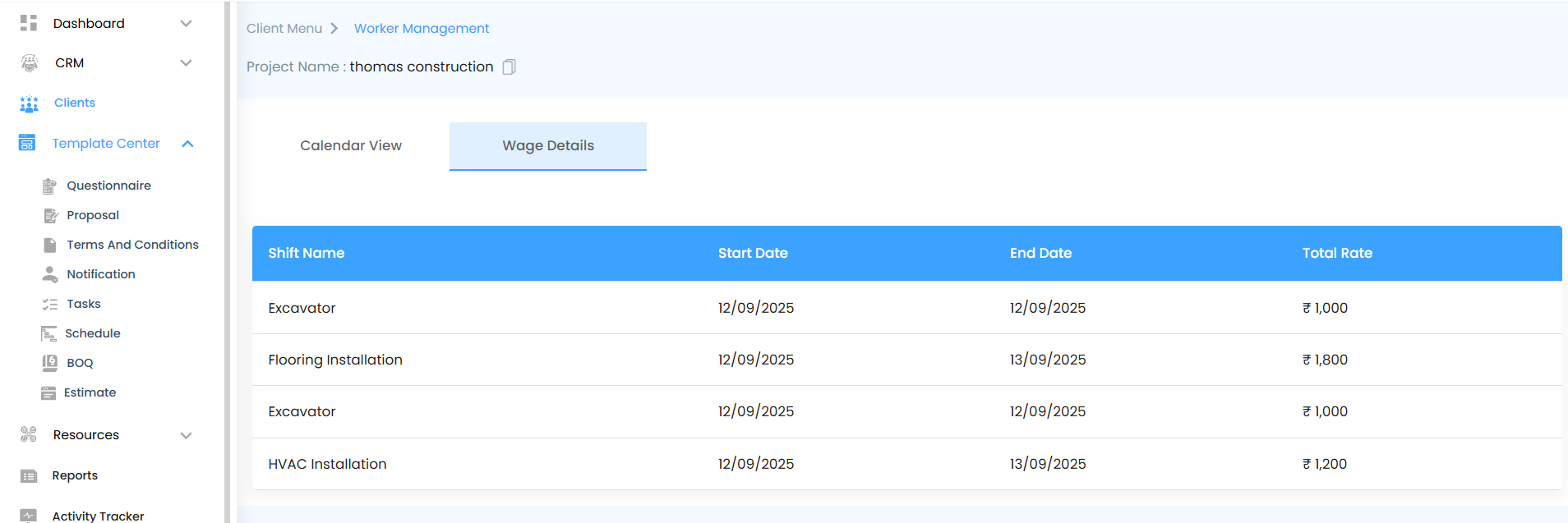Open the Worker Management breadcrumb link
This screenshot has width=1568, height=523.
pos(422,29)
